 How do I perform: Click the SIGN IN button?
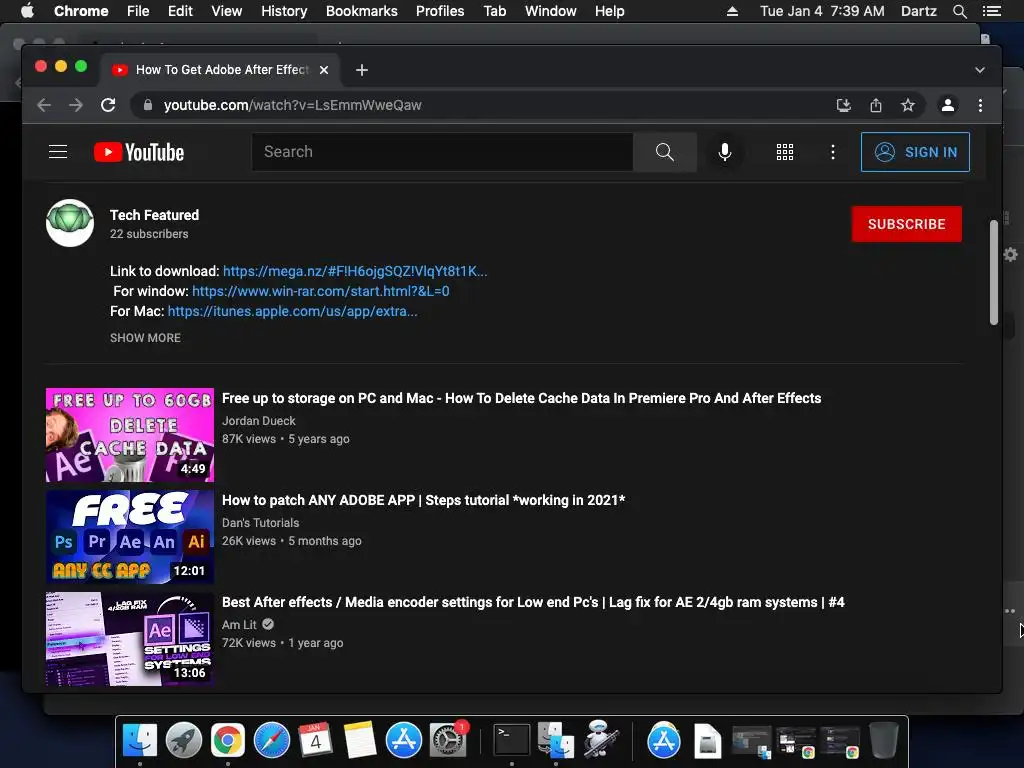tap(915, 152)
